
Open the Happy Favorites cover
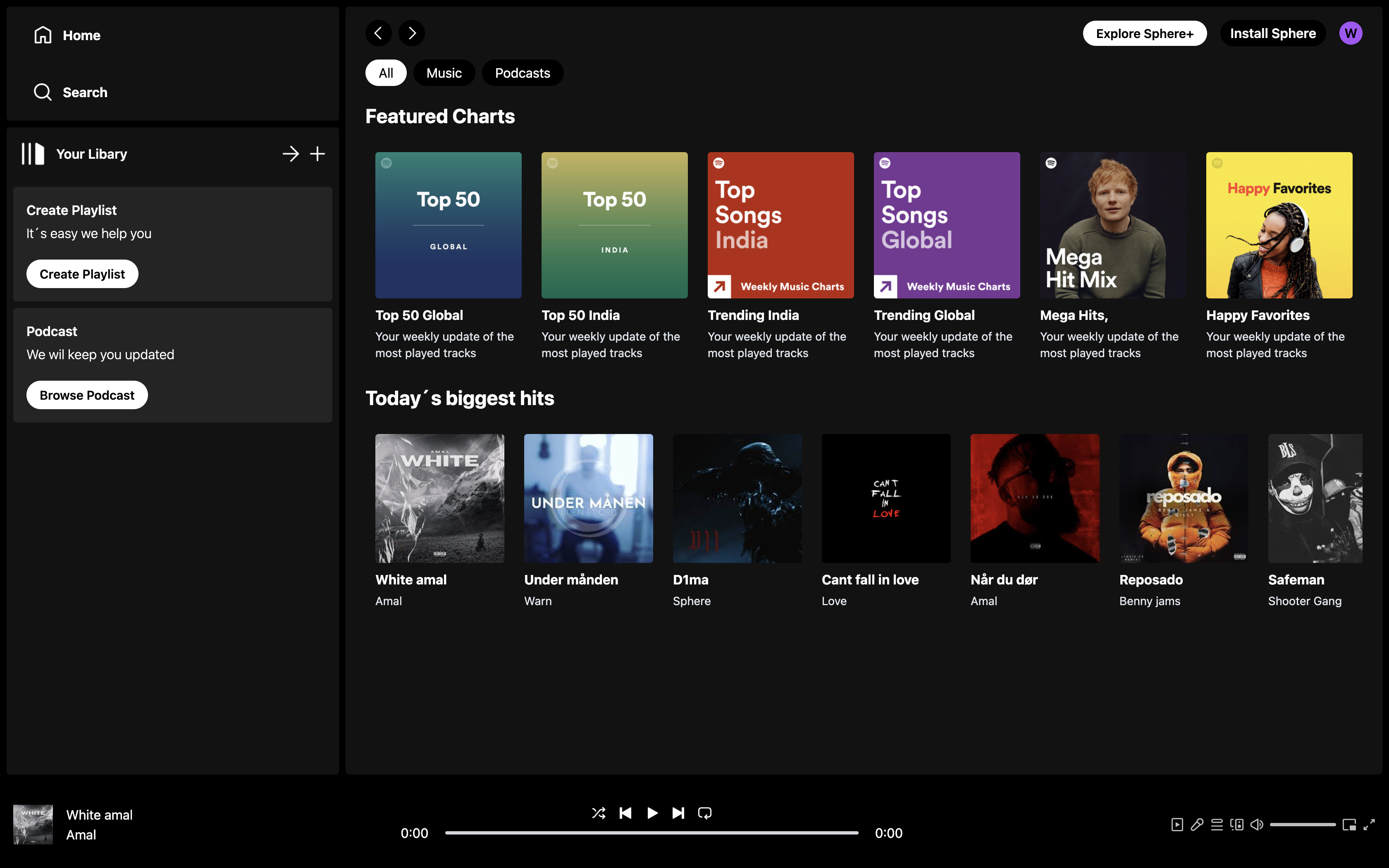pos(1279,225)
